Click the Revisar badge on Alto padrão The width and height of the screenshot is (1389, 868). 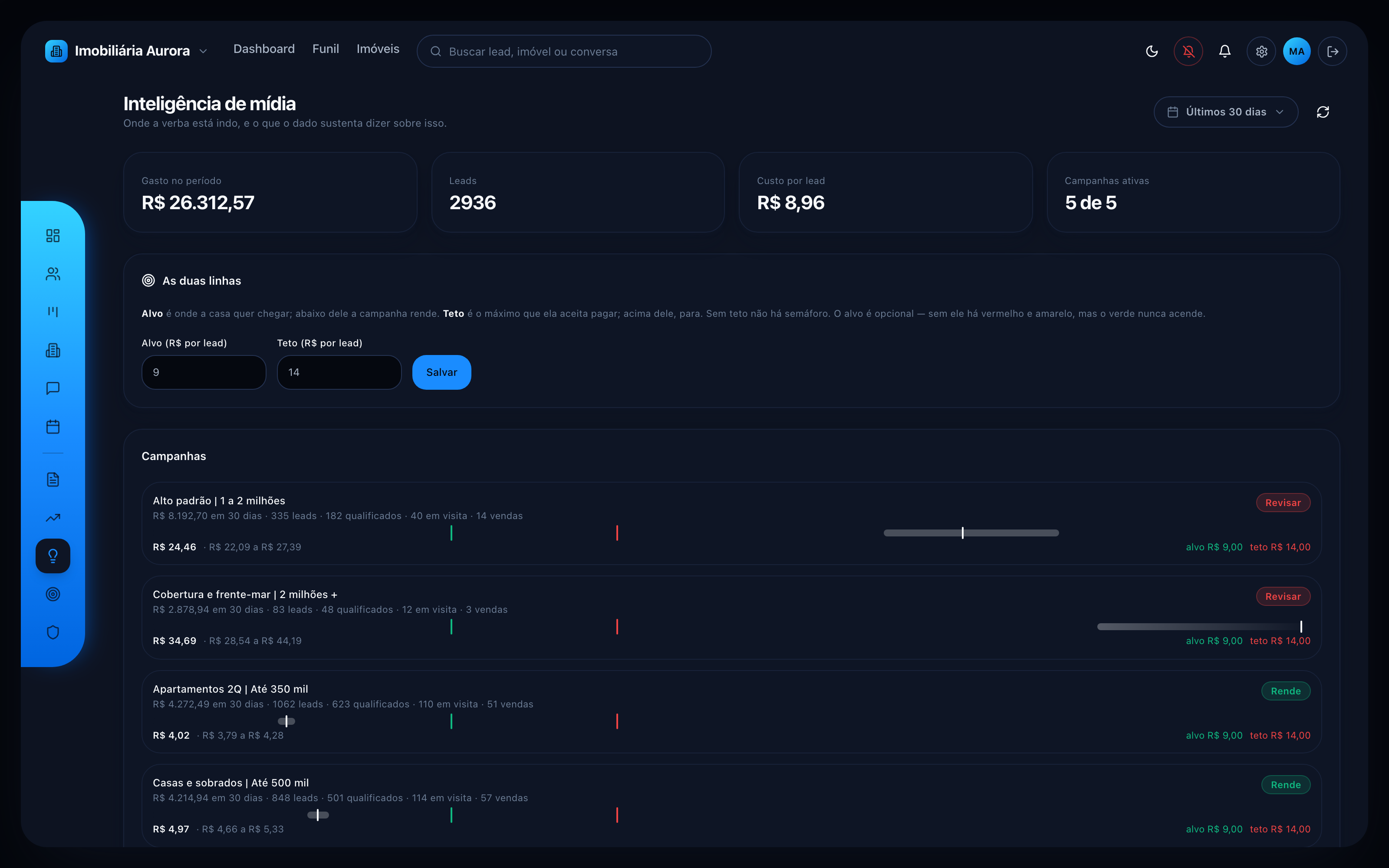[x=1283, y=502]
